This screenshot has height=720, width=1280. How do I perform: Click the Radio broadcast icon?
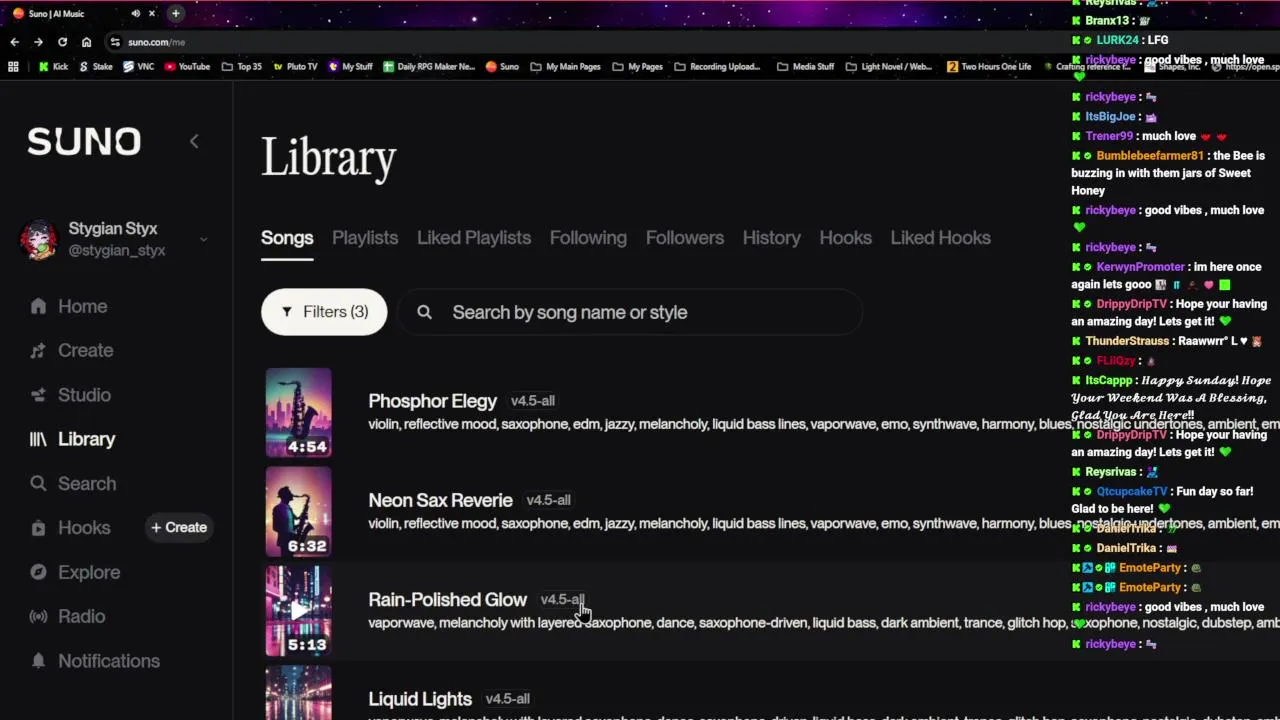38,616
